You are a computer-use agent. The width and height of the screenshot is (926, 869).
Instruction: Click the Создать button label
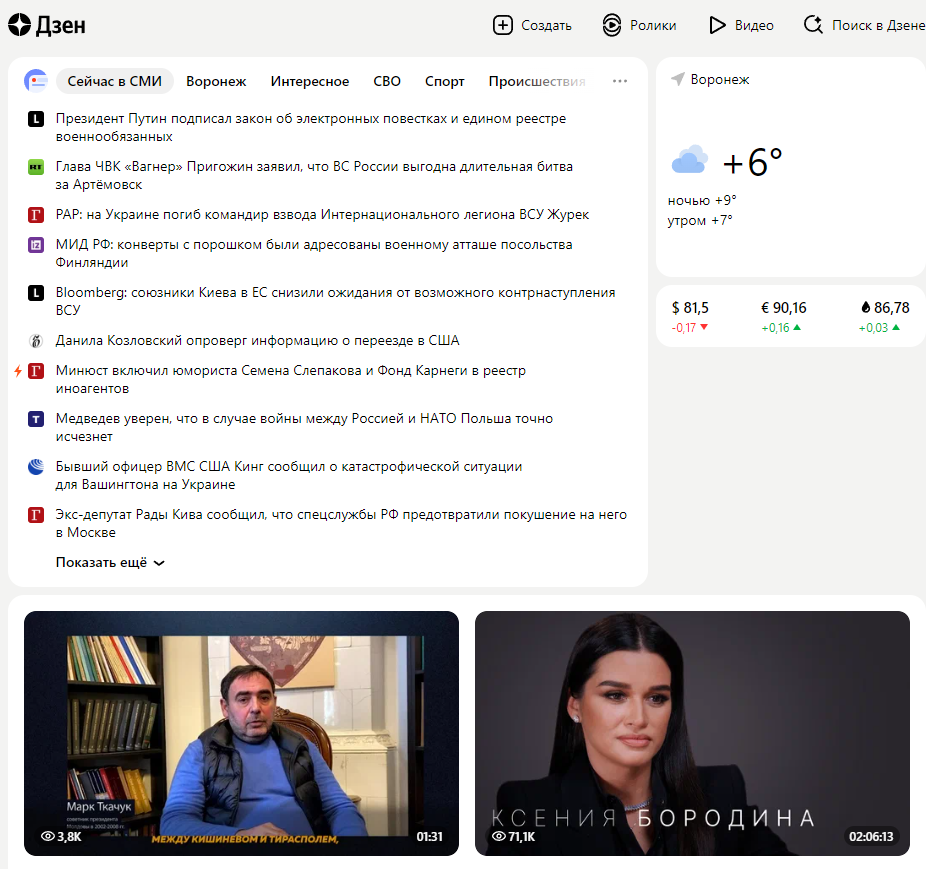[x=546, y=25]
